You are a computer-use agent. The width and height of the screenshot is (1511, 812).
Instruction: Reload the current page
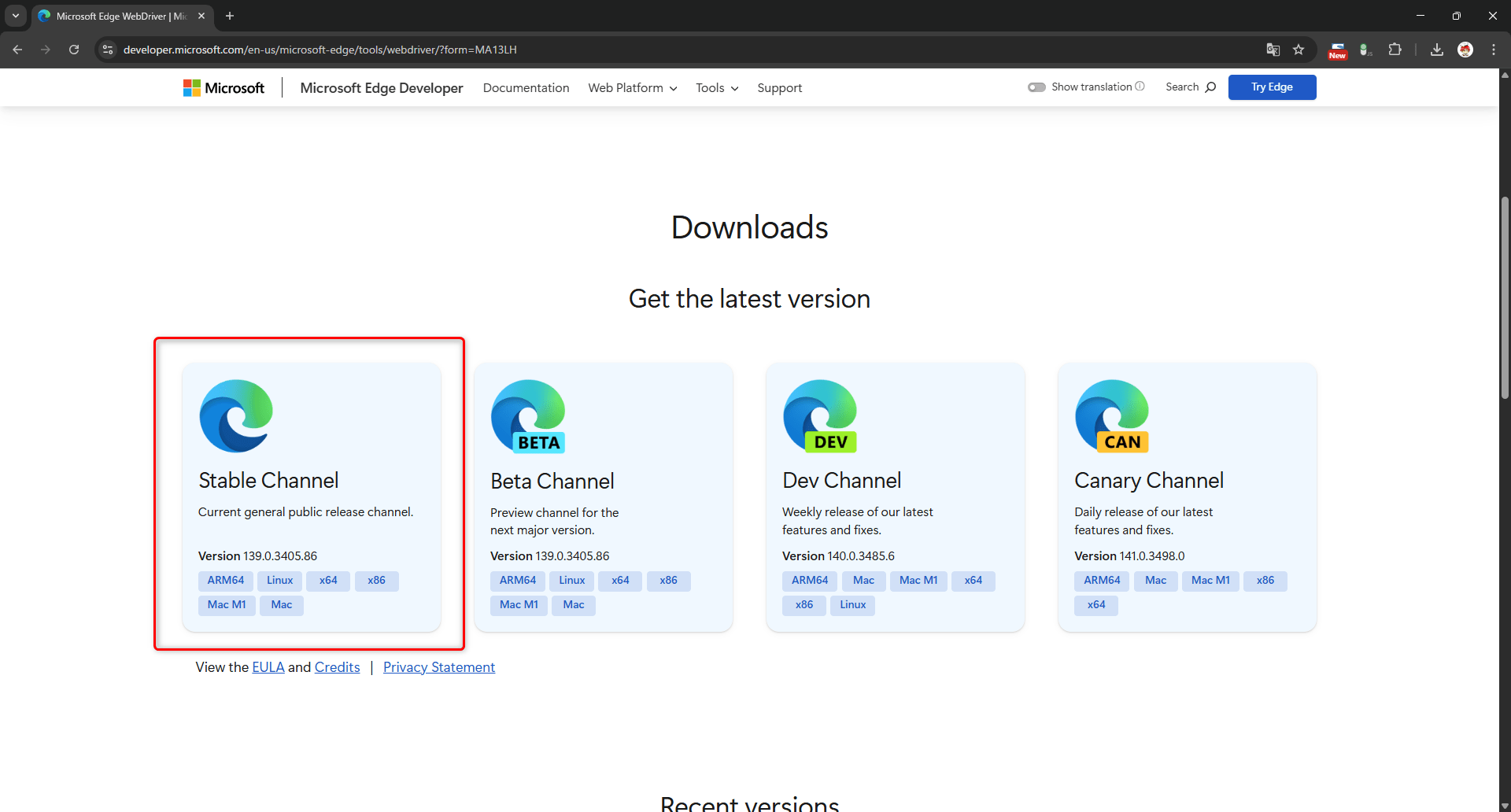(x=74, y=50)
